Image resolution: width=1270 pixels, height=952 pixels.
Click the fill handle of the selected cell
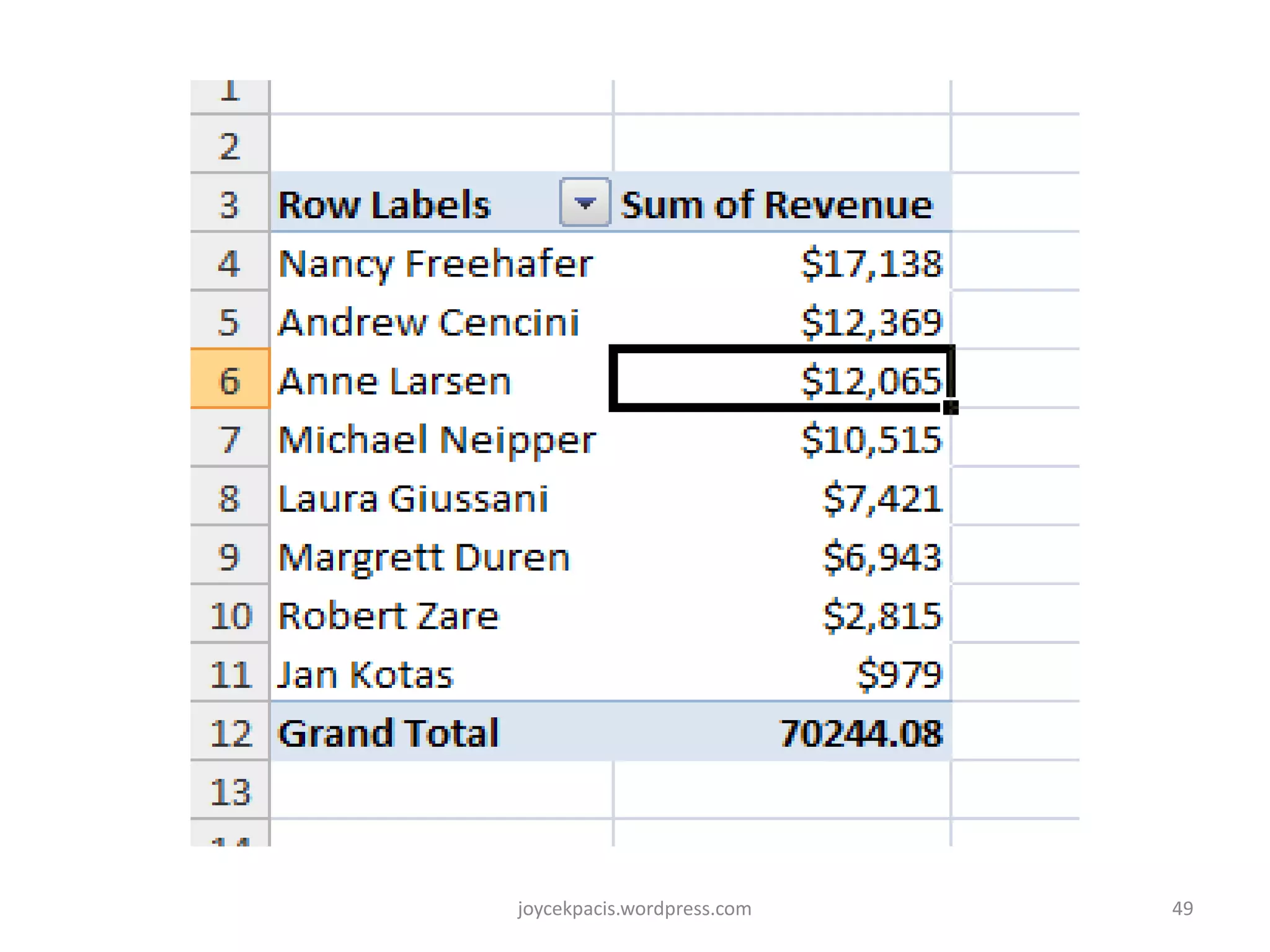pos(951,408)
